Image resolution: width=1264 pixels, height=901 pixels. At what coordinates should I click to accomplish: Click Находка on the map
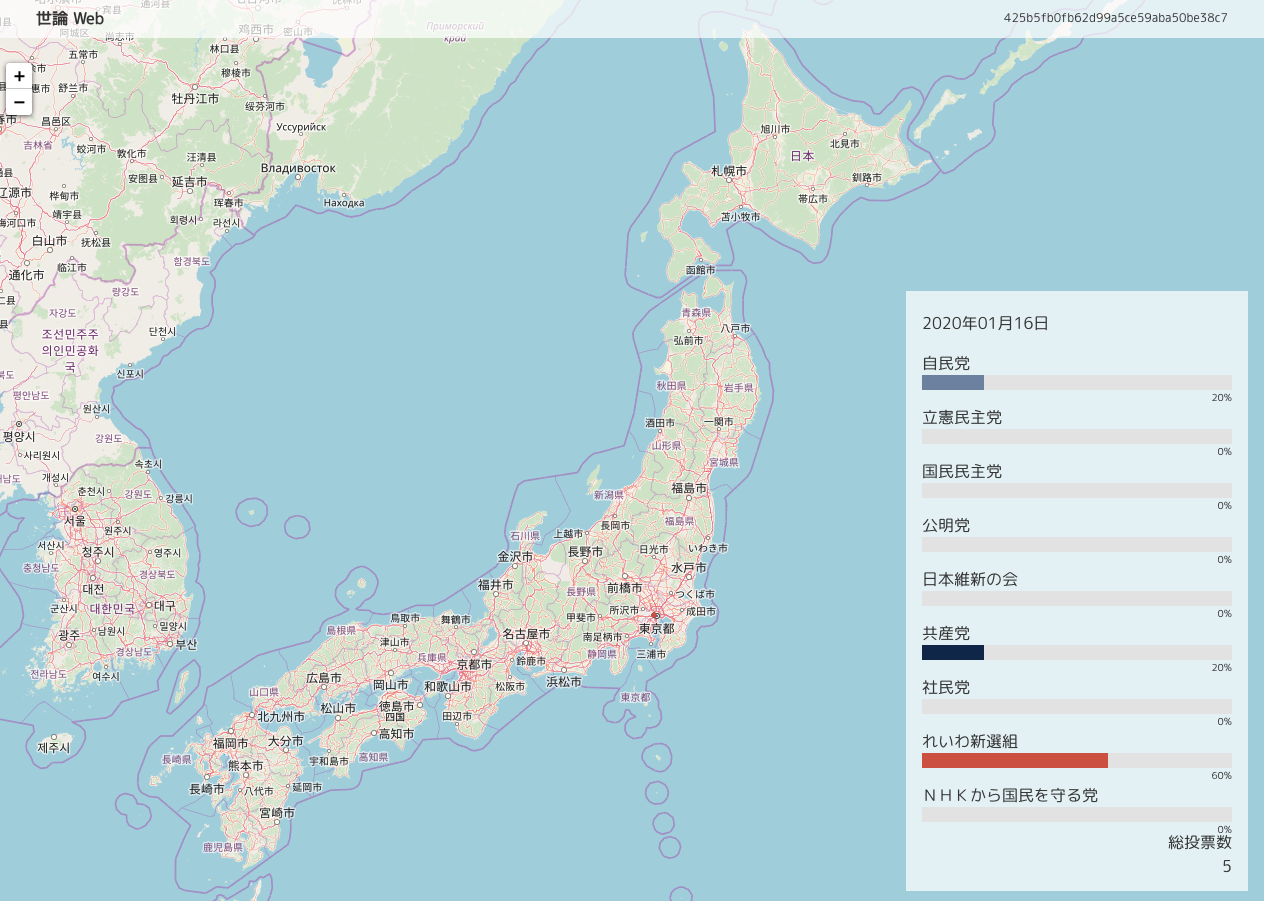click(344, 203)
